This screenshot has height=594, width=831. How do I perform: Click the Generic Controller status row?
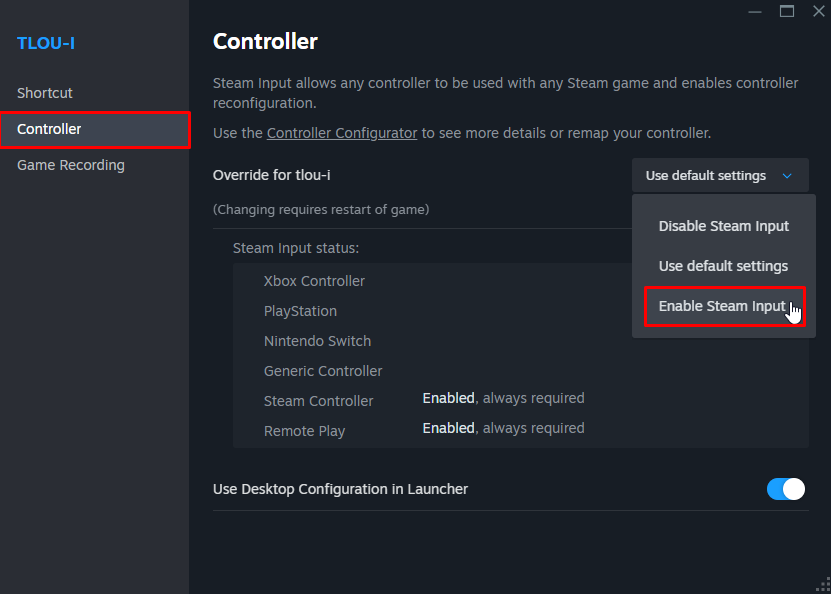pyautogui.click(x=322, y=371)
